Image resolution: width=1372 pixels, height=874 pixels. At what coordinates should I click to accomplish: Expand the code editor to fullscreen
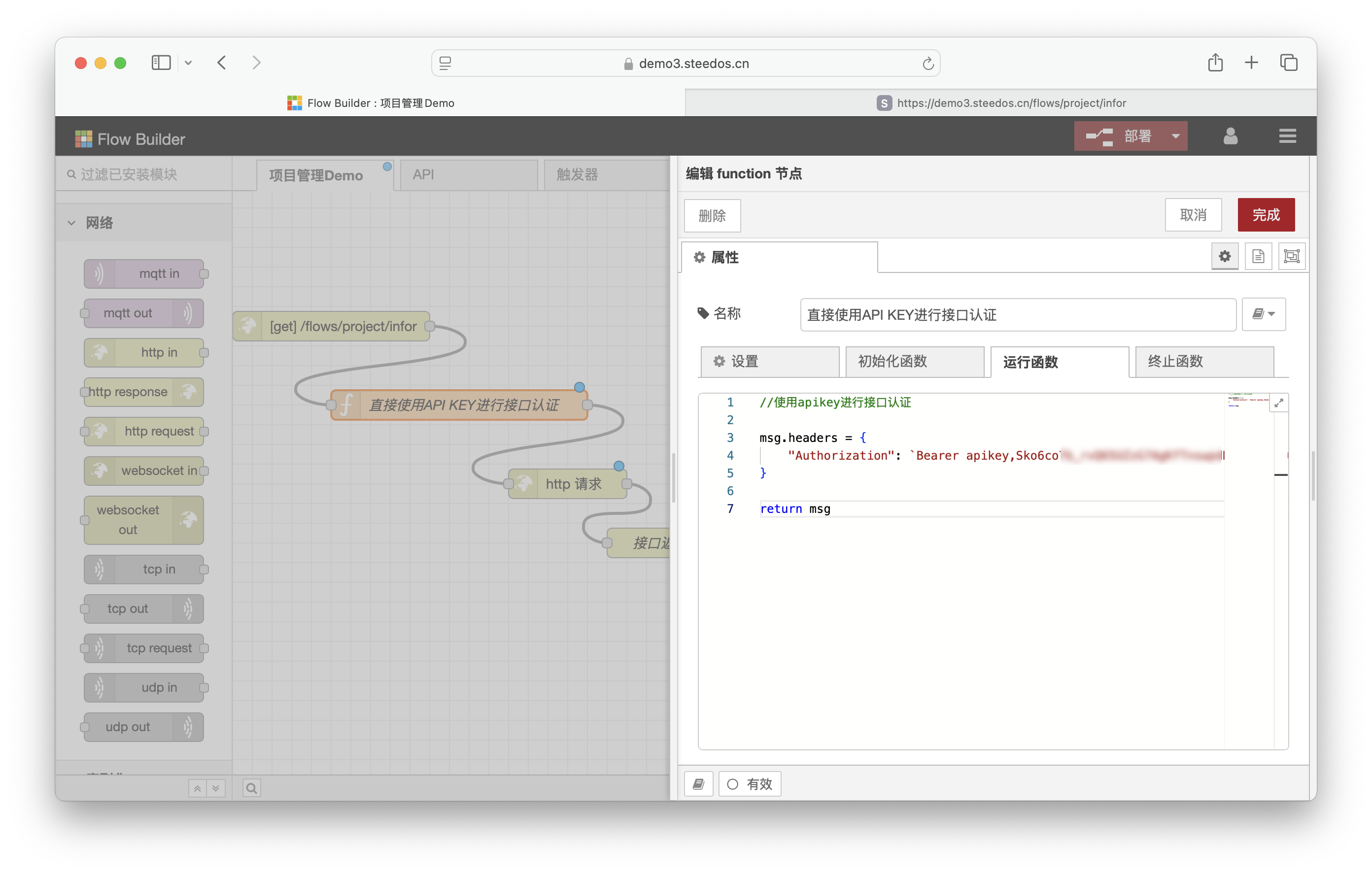pos(1278,403)
